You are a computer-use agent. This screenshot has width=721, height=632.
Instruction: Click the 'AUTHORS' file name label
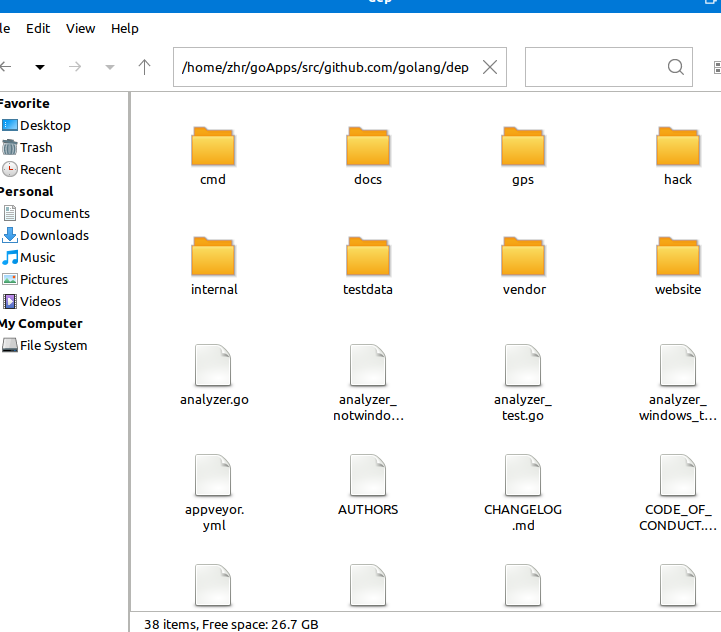tap(368, 510)
